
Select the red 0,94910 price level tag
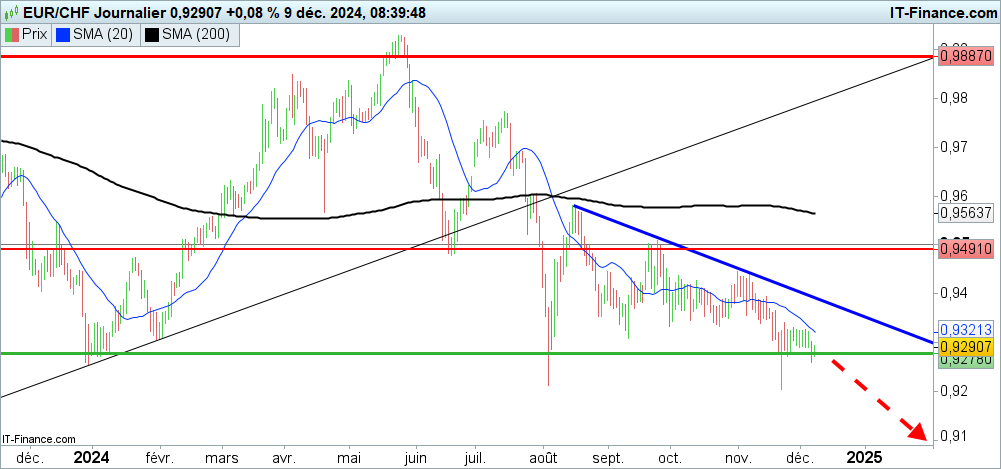[x=964, y=246]
